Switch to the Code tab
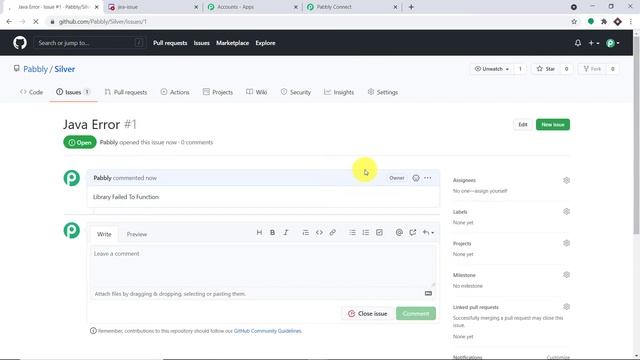The image size is (640, 360). click(31, 92)
